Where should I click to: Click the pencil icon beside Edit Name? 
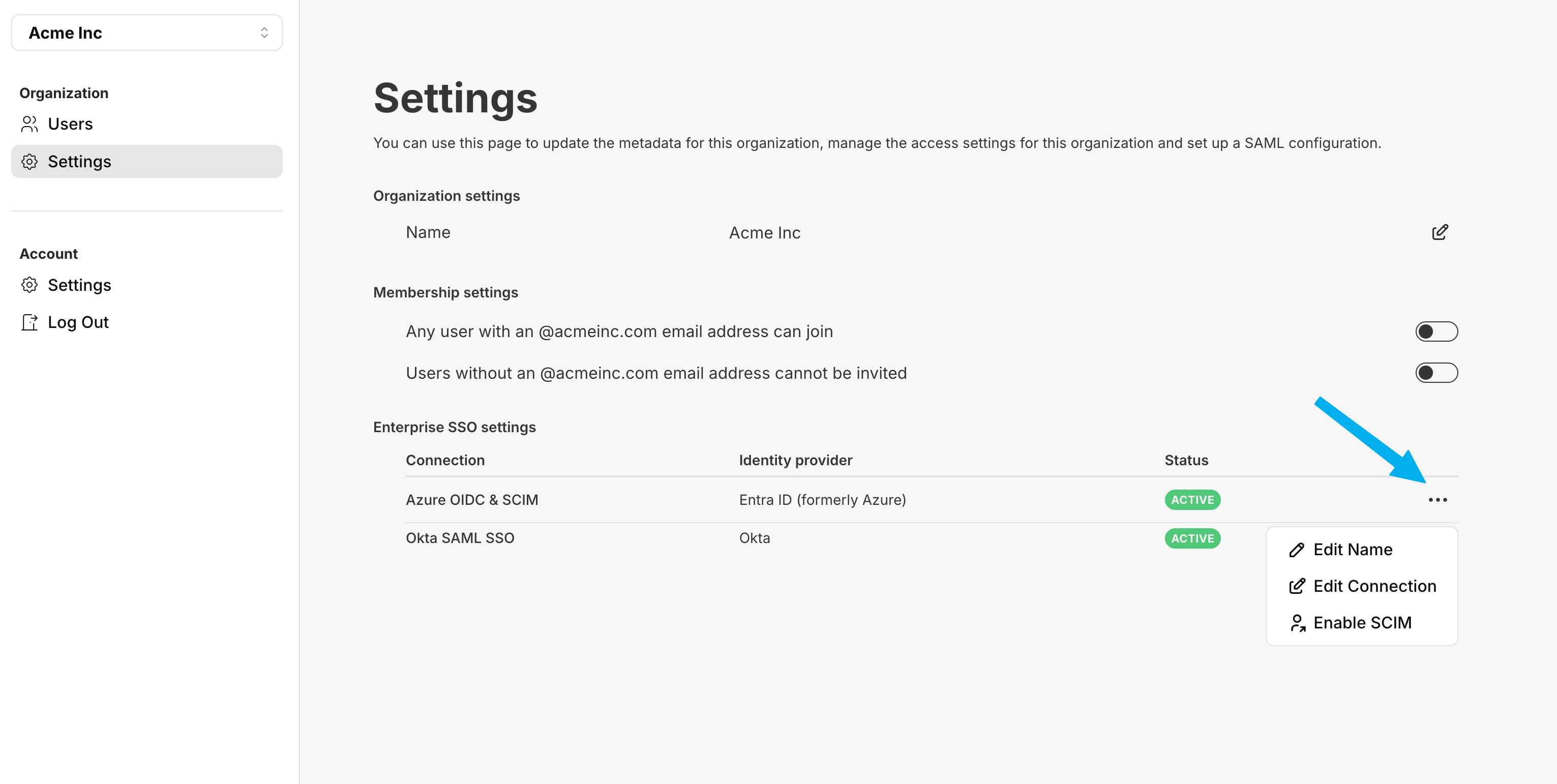(1296, 550)
